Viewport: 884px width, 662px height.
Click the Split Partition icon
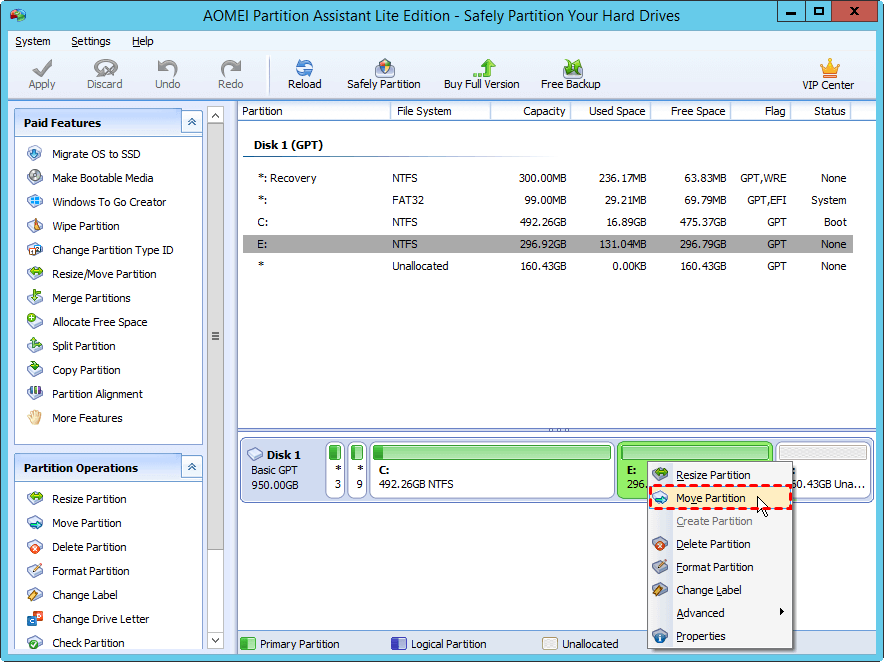[34, 345]
